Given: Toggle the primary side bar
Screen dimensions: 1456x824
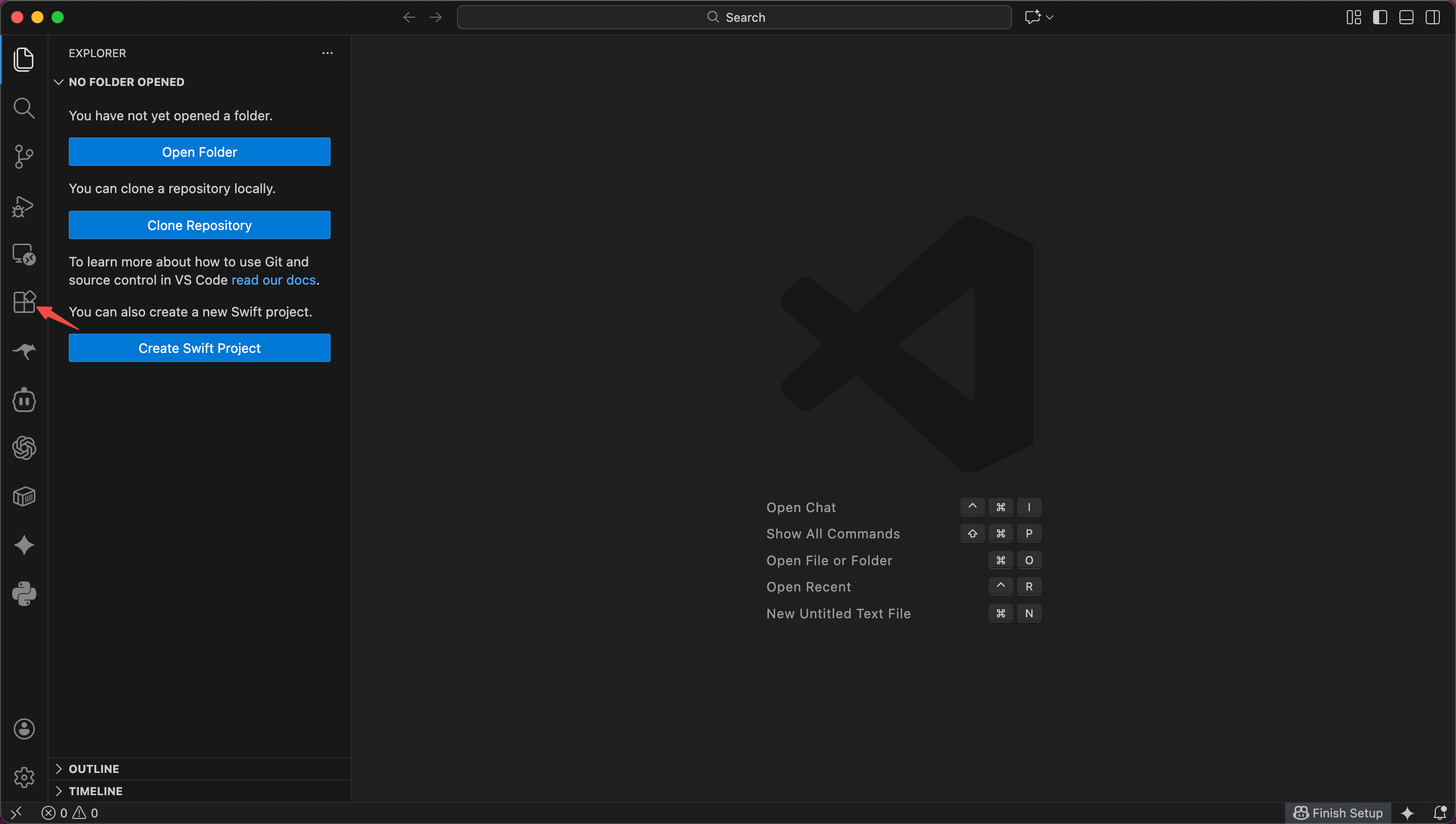Looking at the screenshot, I should pos(1380,18).
